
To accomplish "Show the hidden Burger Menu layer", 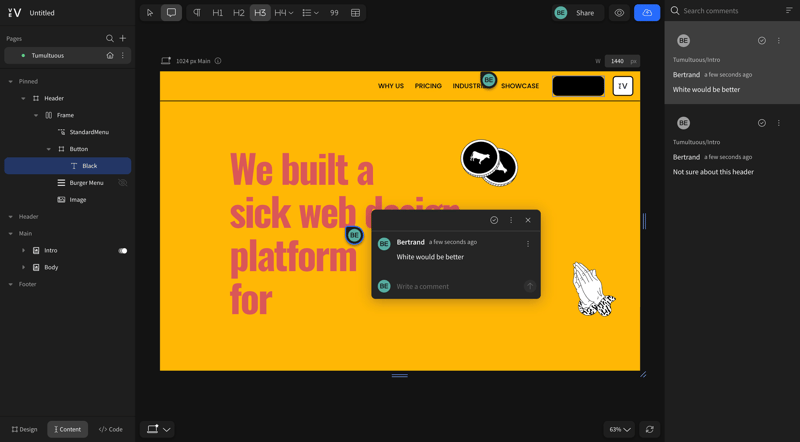I will point(122,183).
